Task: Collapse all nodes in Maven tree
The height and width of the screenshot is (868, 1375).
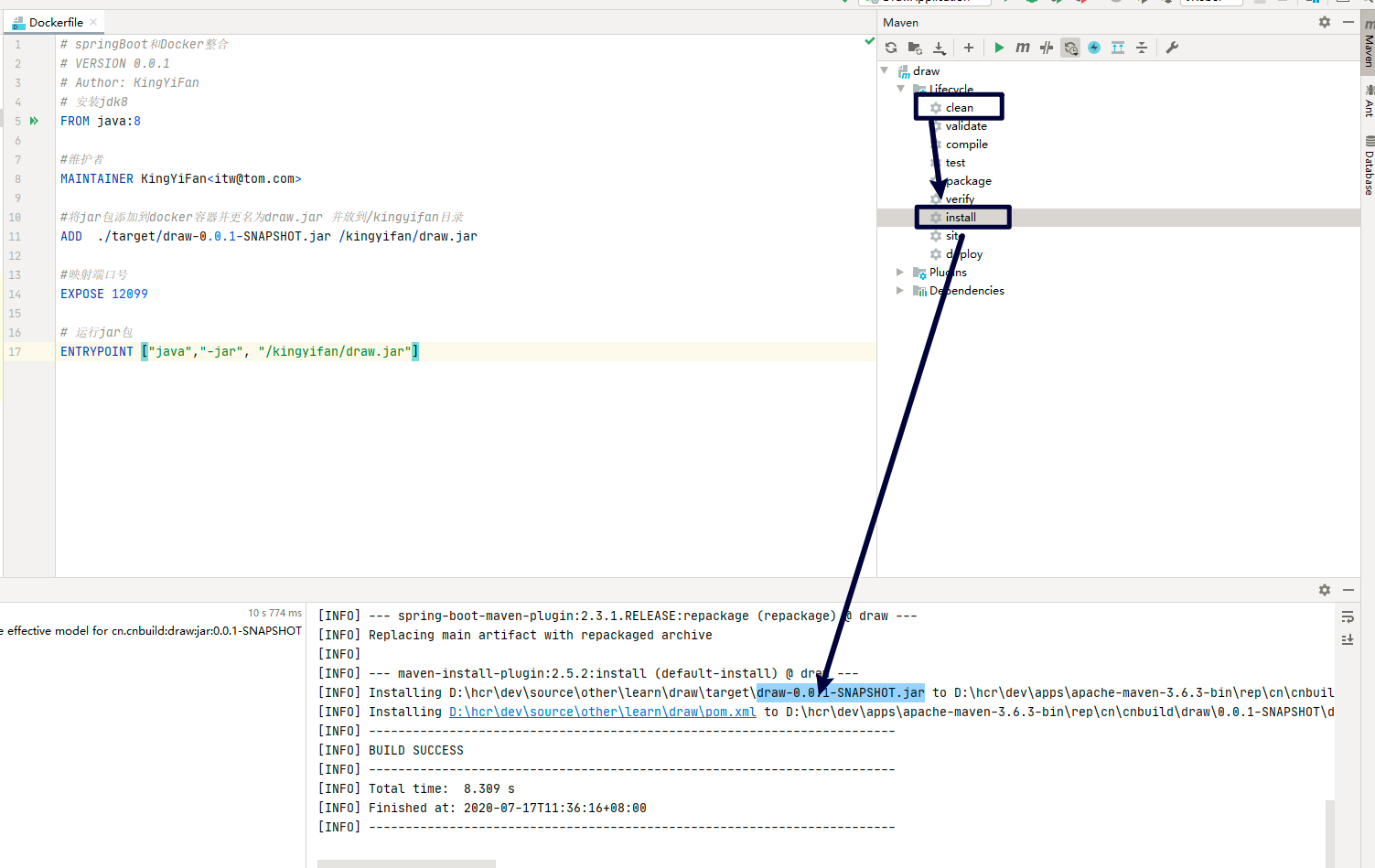Action: pos(1142,48)
